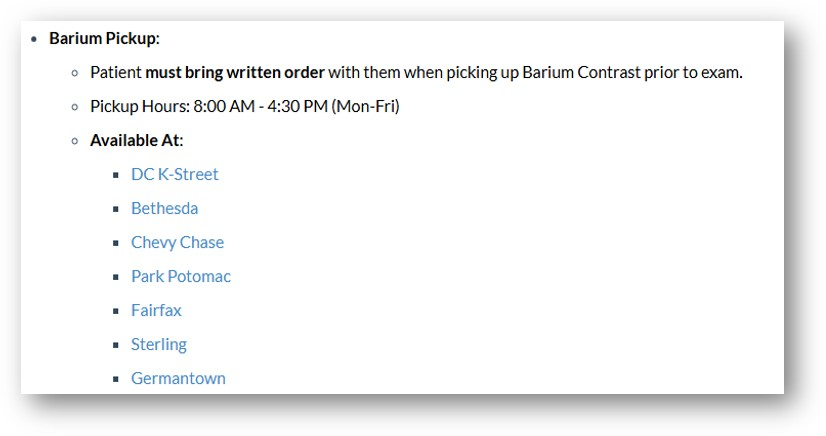Open the Sterling location link
The height and width of the screenshot is (436, 826).
(159, 344)
